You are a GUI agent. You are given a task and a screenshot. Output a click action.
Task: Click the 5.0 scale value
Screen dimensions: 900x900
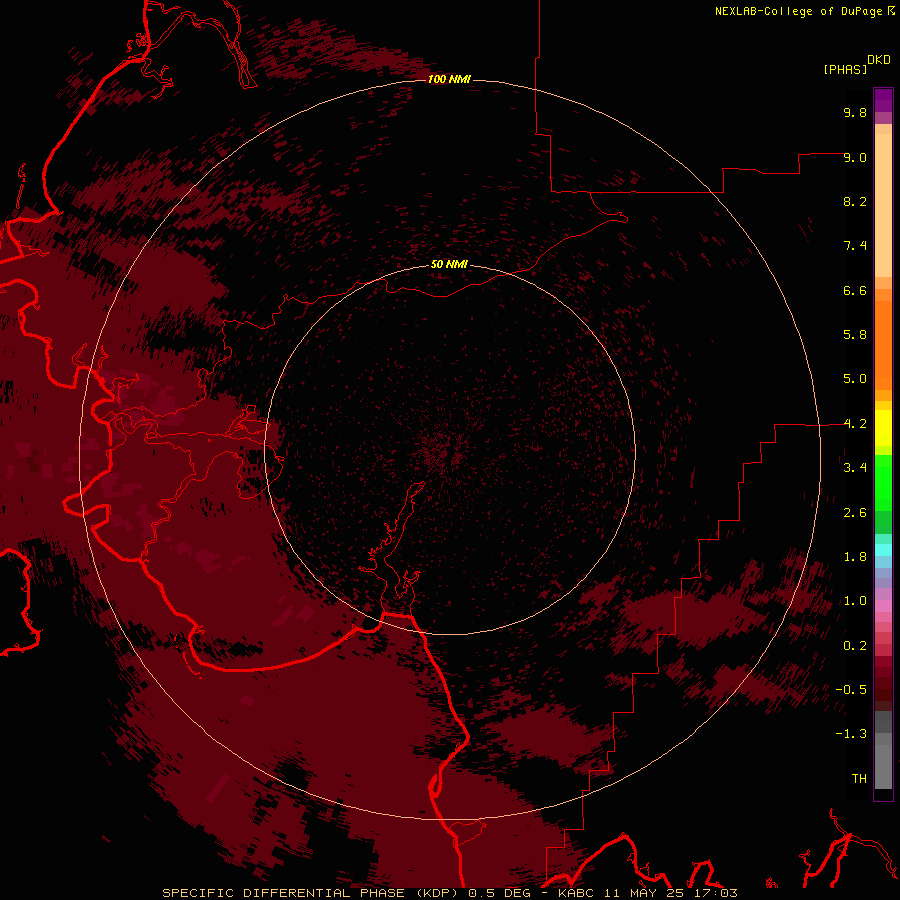click(x=855, y=379)
